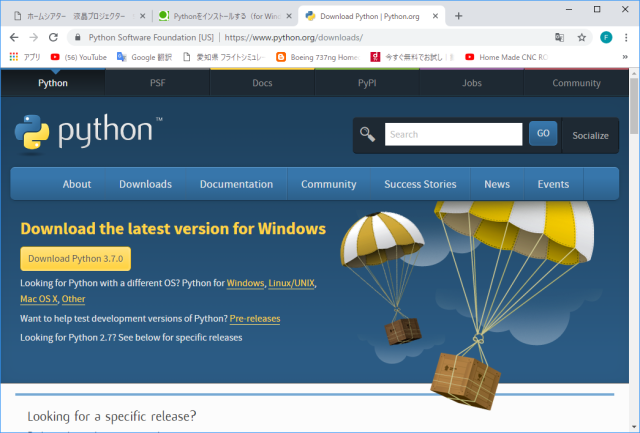Viewport: 640px width, 433px height.
Task: Select the Community top navigation tab
Action: (576, 83)
